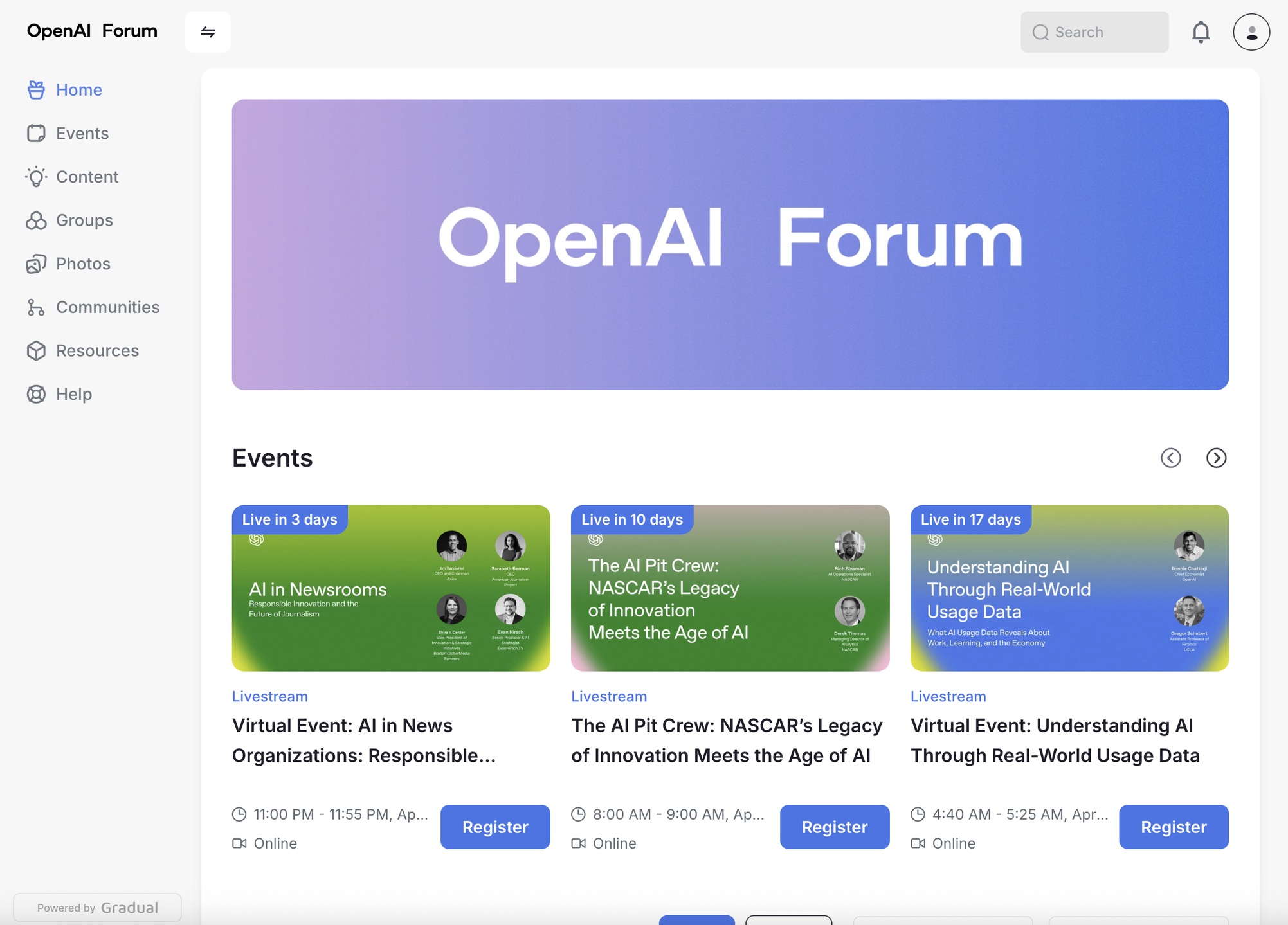Click clock icon beside 4:40 AM time
The width and height of the screenshot is (1288, 925).
coord(918,814)
